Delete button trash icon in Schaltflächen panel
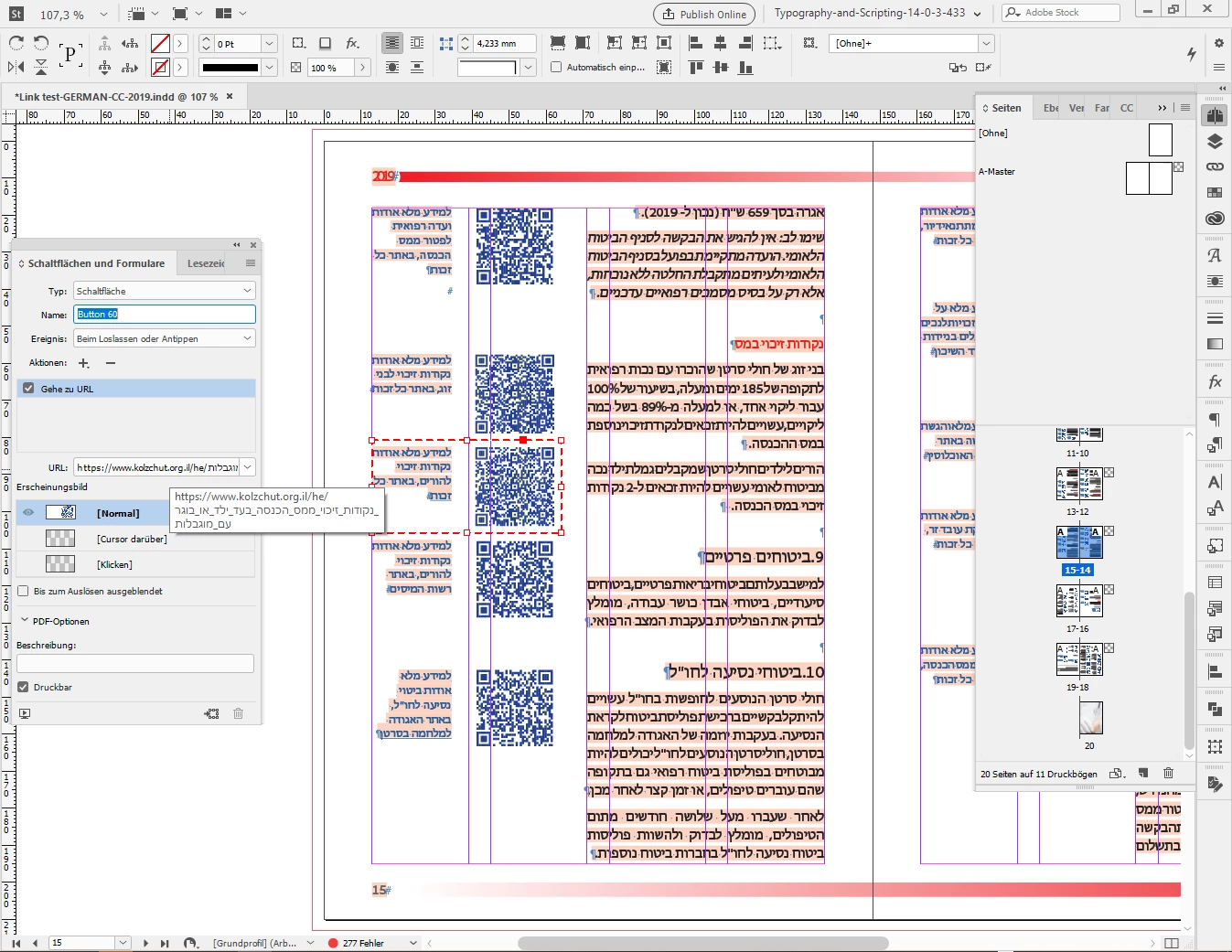This screenshot has height=952, width=1232. pyautogui.click(x=238, y=713)
